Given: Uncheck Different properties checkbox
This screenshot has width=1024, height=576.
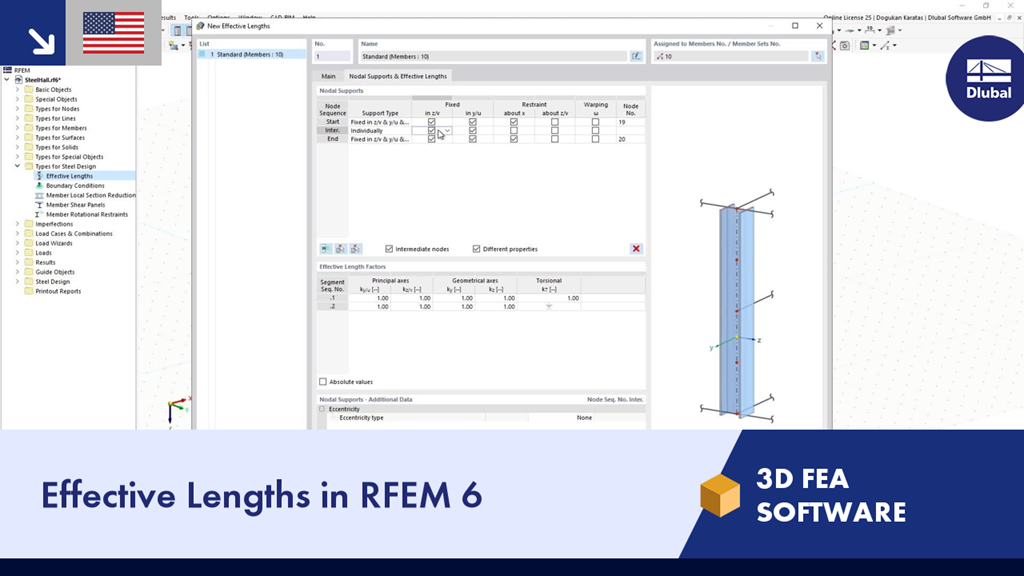Looking at the screenshot, I should (476, 249).
